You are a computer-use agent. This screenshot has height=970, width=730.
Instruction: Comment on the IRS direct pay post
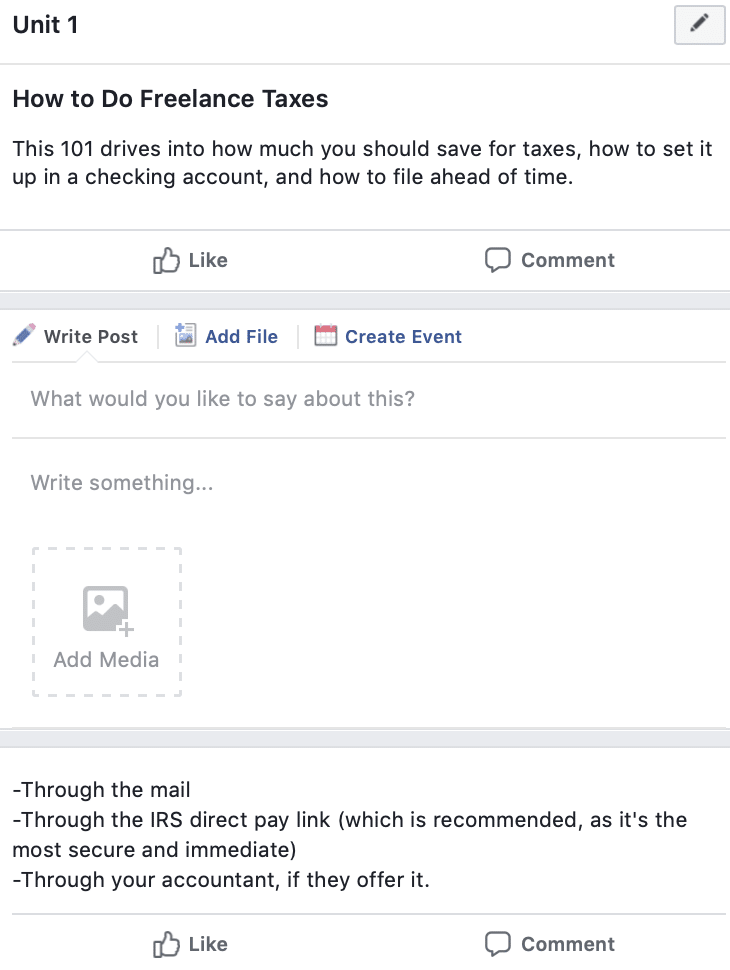pyautogui.click(x=549, y=945)
